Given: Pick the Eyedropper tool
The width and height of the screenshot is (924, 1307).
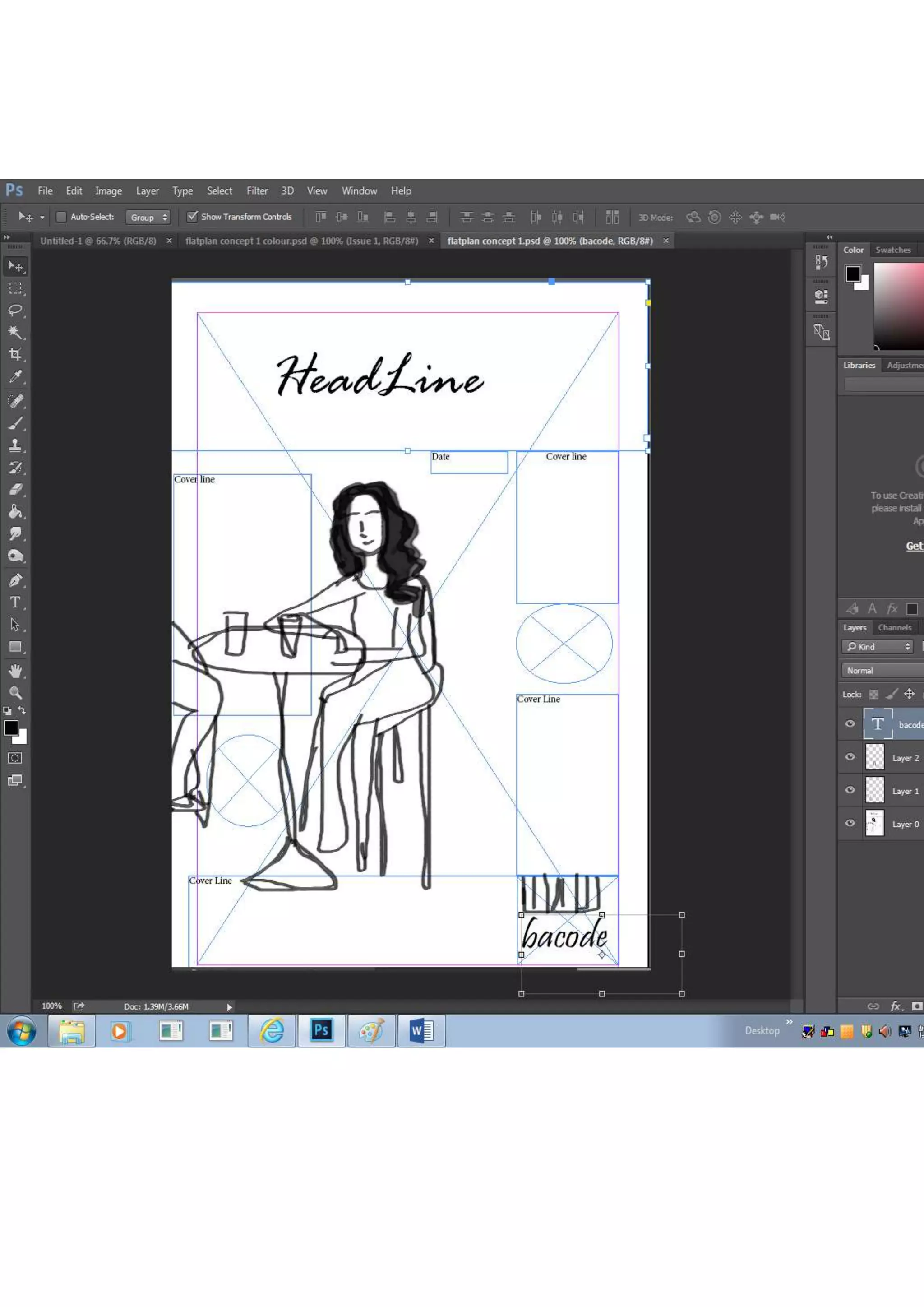Looking at the screenshot, I should coord(15,377).
